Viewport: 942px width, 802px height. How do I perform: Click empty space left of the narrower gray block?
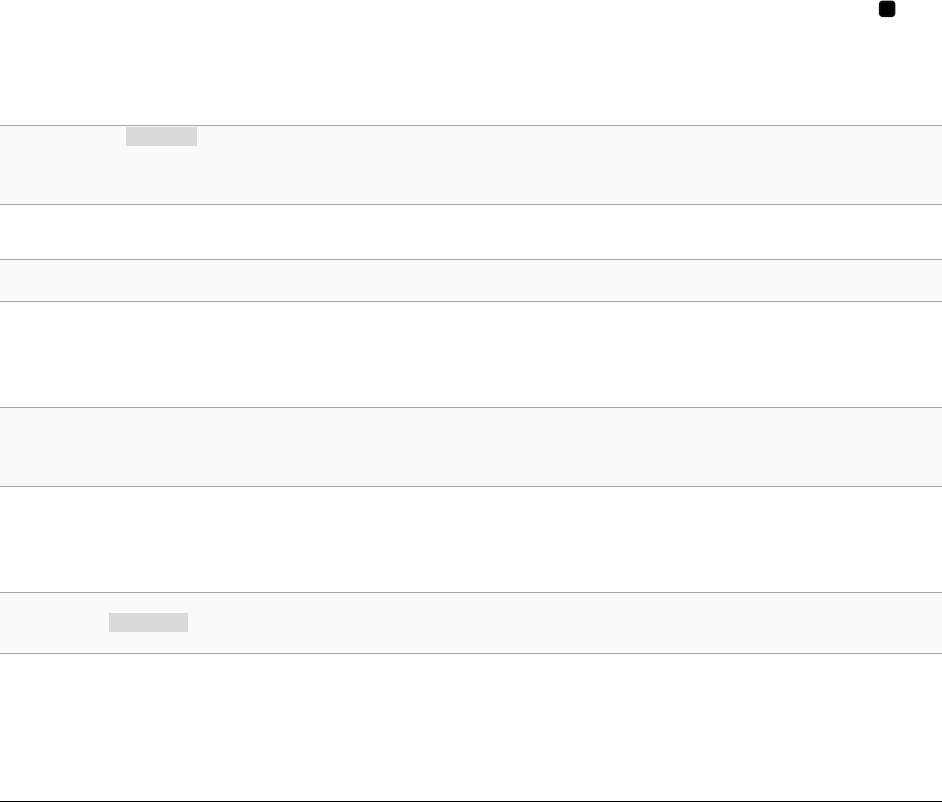point(63,136)
